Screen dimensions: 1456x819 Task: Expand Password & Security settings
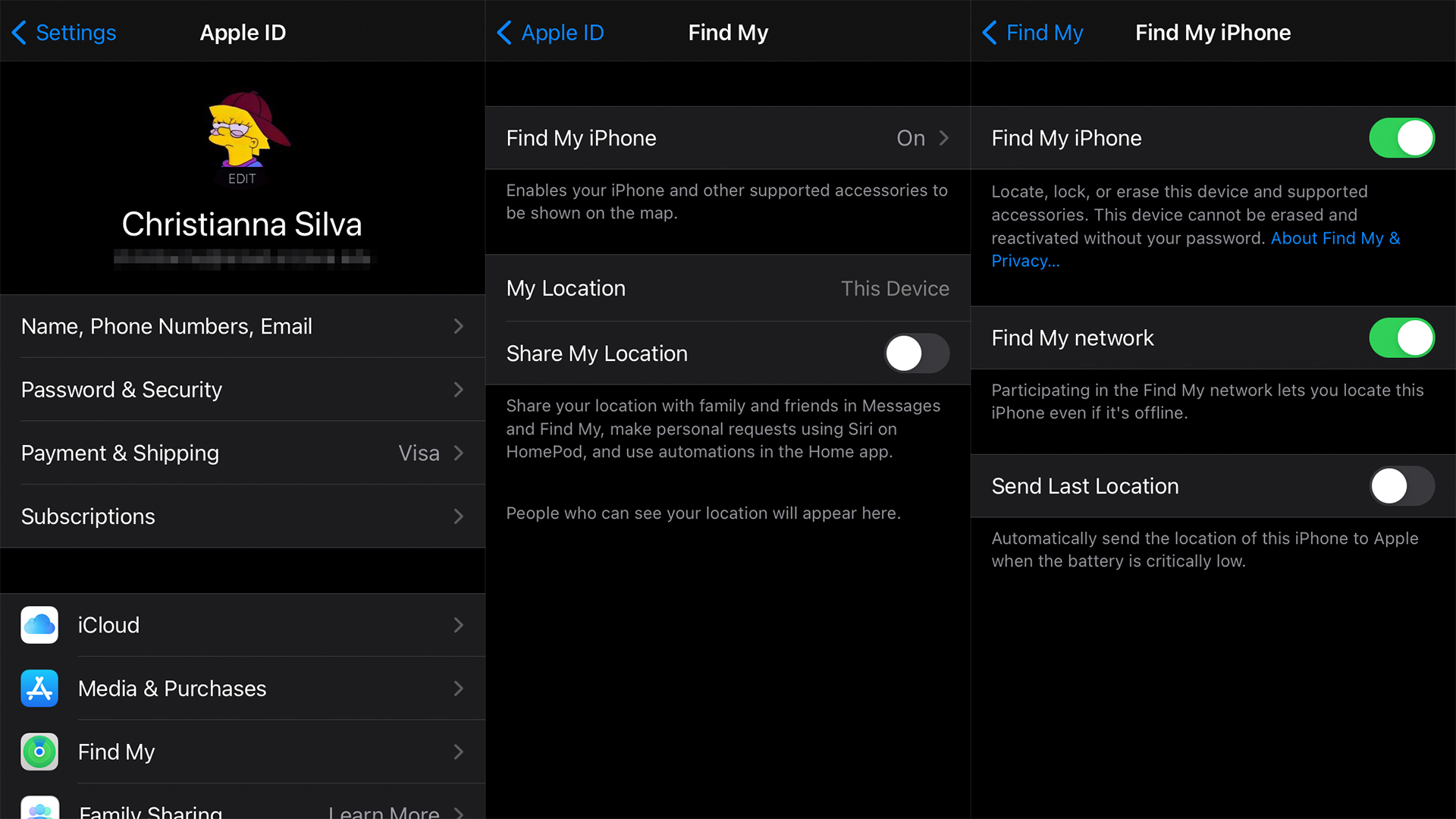point(240,390)
